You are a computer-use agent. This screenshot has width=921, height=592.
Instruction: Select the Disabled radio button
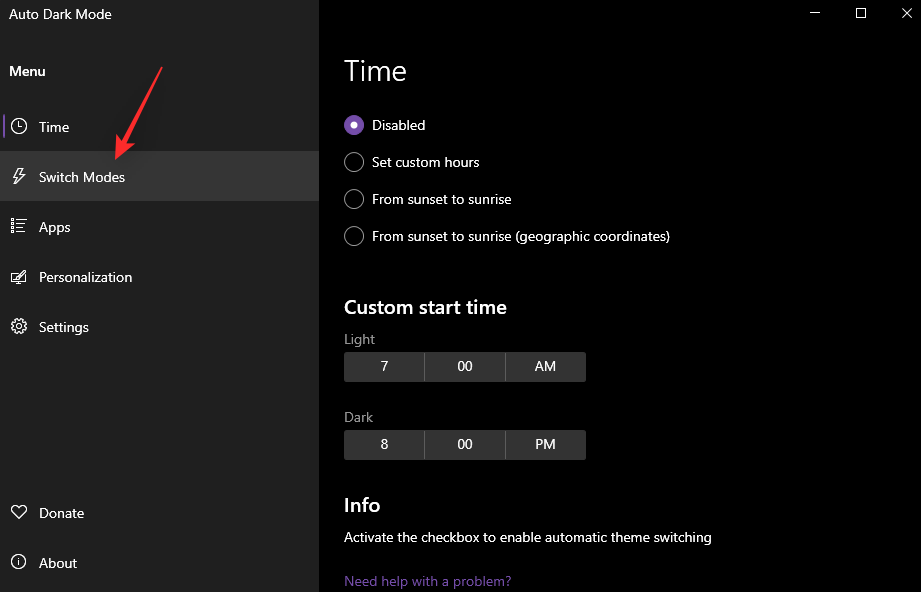[x=353, y=124]
